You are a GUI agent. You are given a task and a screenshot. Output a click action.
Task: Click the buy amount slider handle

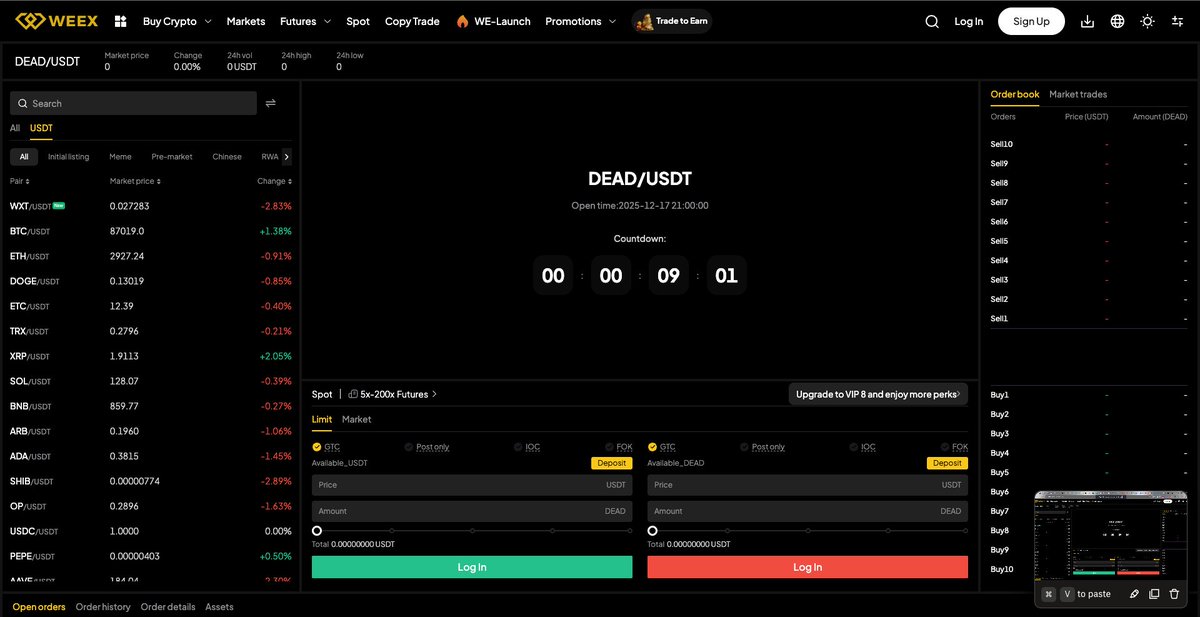pos(317,531)
